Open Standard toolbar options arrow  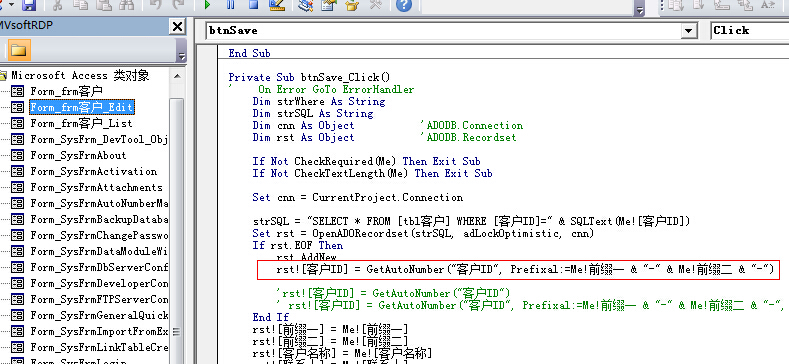click(640, 11)
